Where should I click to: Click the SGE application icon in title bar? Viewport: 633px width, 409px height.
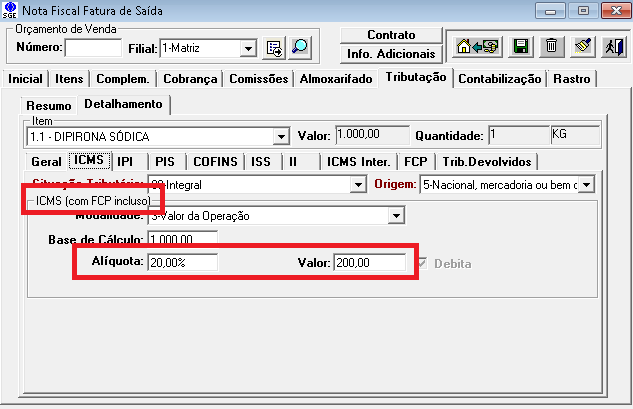click(x=10, y=11)
